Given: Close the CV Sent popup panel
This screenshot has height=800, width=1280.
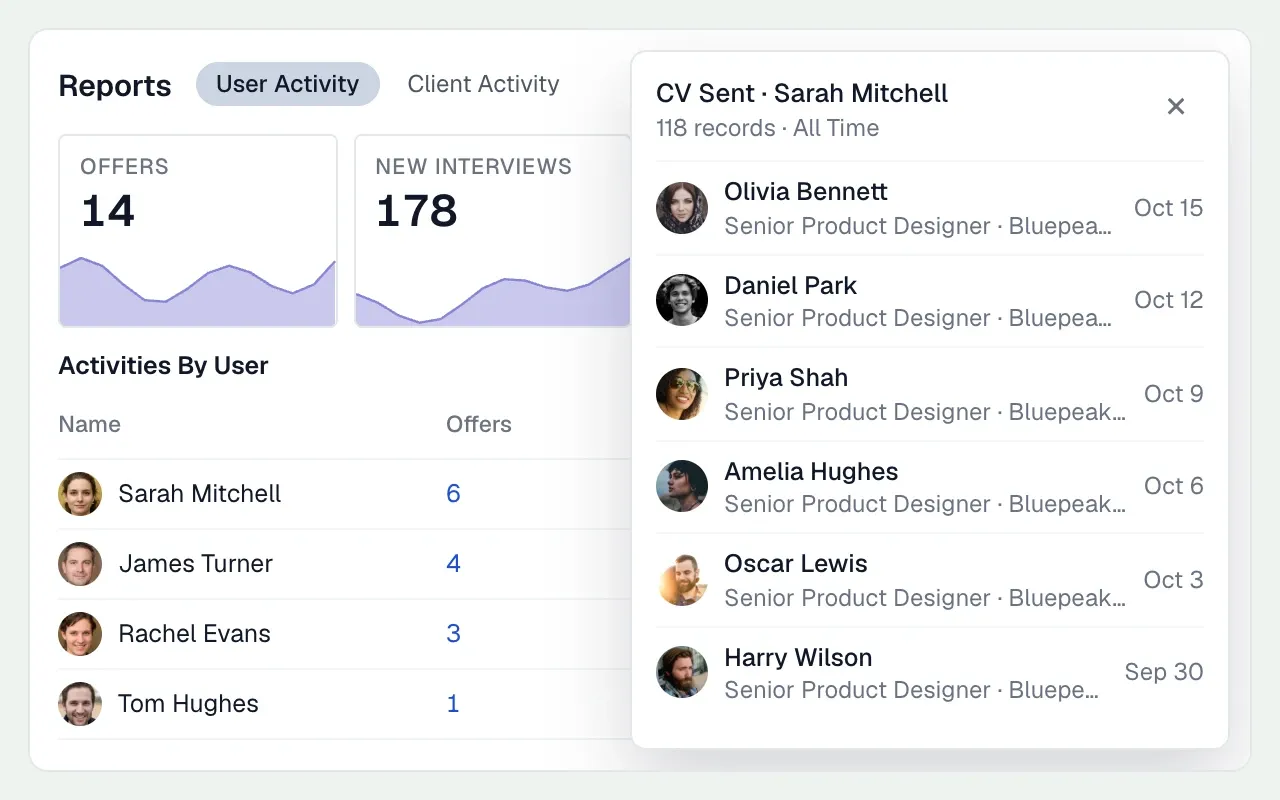Looking at the screenshot, I should click(x=1176, y=106).
